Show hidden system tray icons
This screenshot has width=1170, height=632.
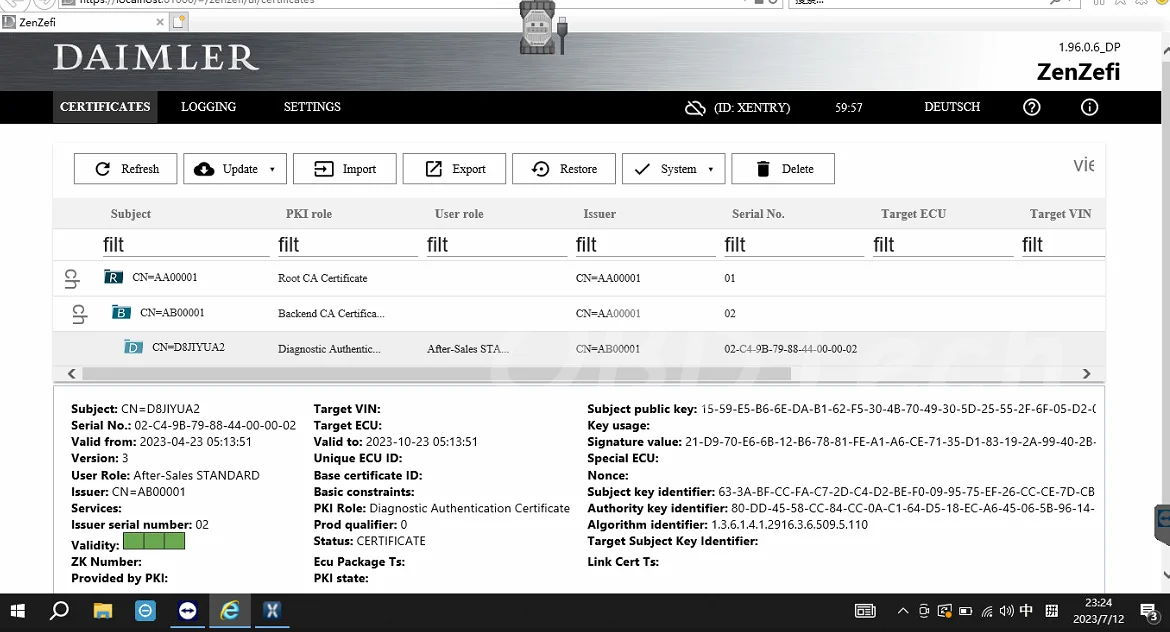click(x=903, y=611)
